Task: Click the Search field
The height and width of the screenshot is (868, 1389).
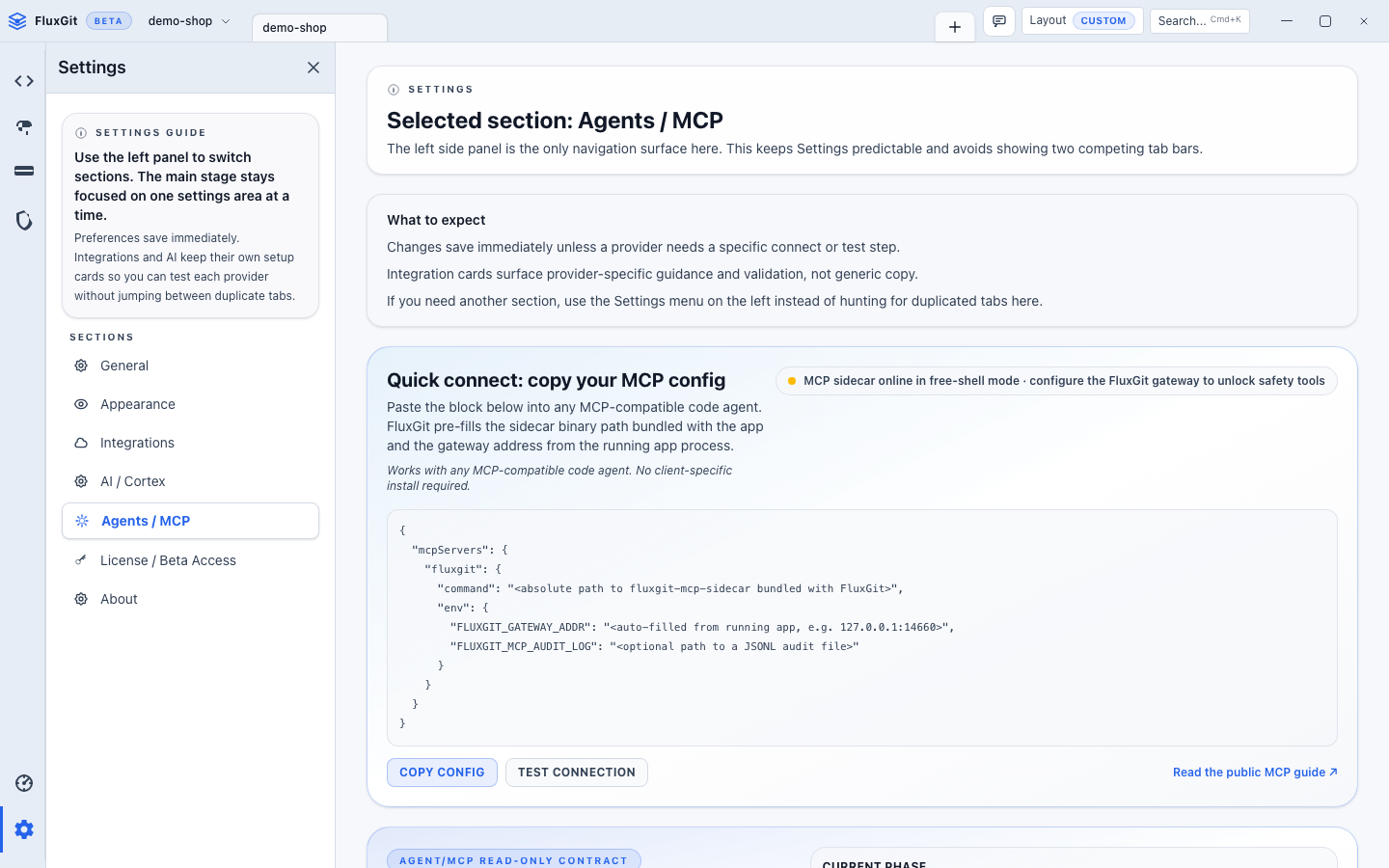Action: pyautogui.click(x=1199, y=21)
